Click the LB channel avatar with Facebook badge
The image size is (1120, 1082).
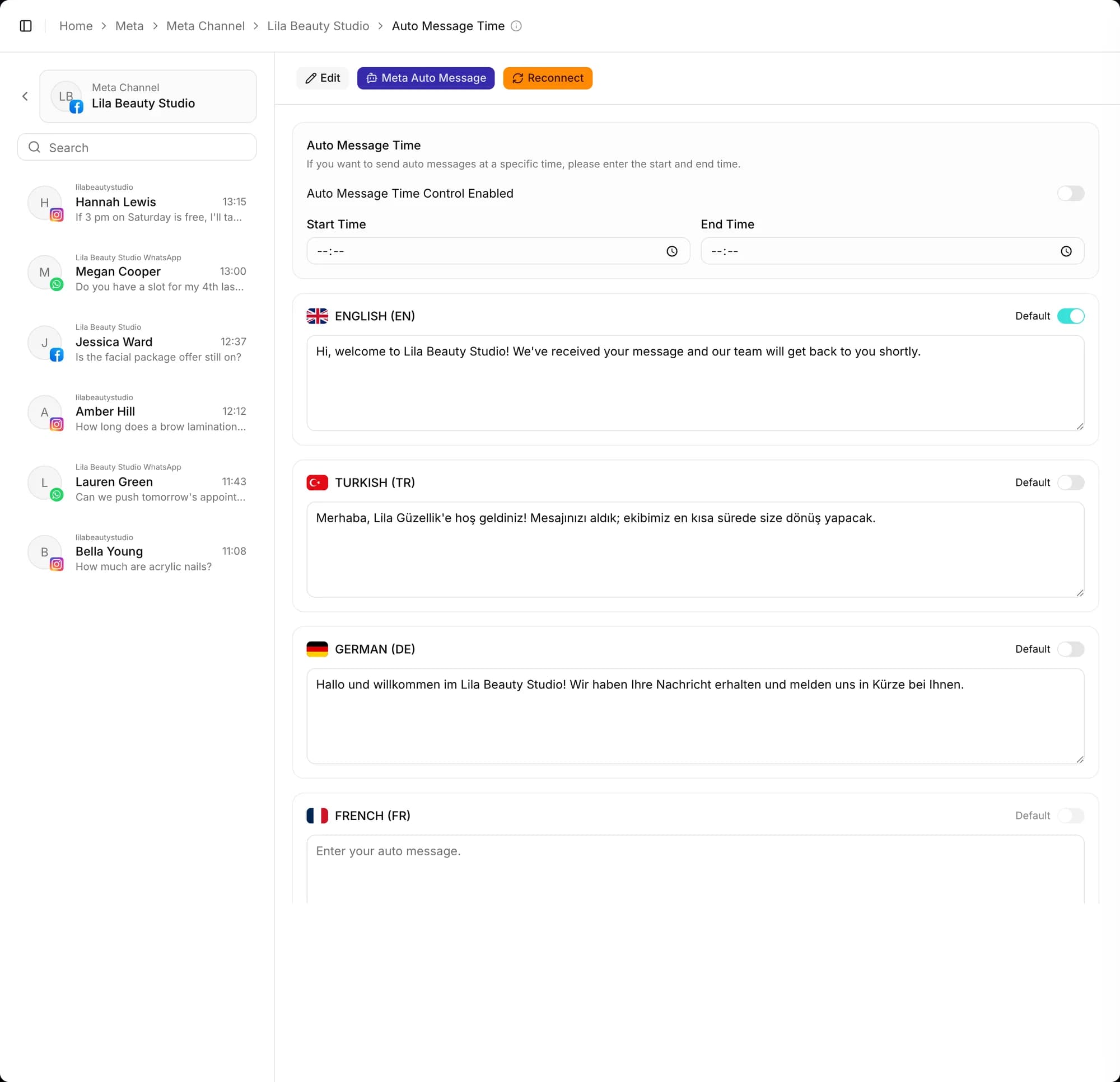click(x=67, y=97)
